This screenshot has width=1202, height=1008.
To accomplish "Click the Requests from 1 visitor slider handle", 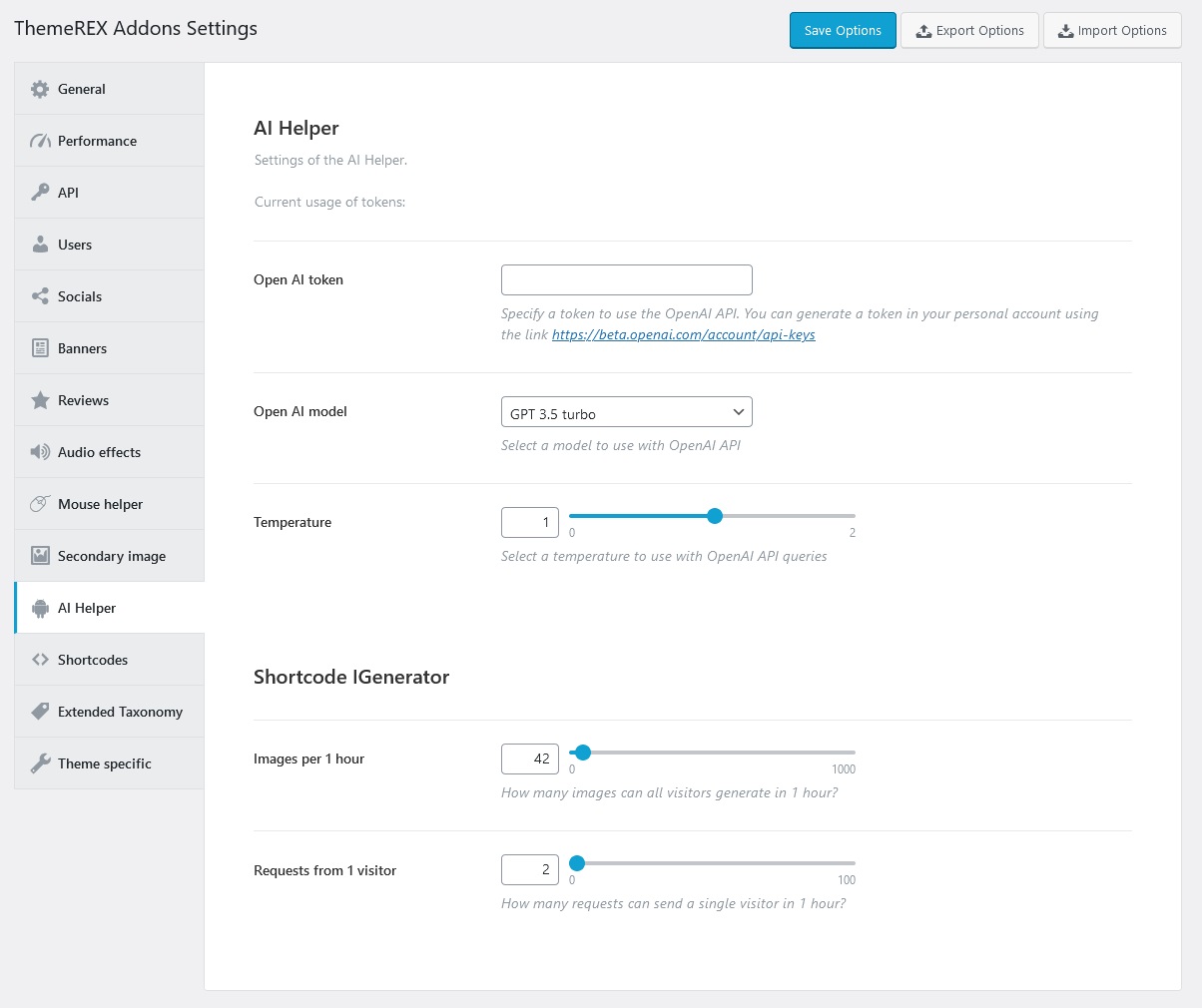I will [x=577, y=863].
